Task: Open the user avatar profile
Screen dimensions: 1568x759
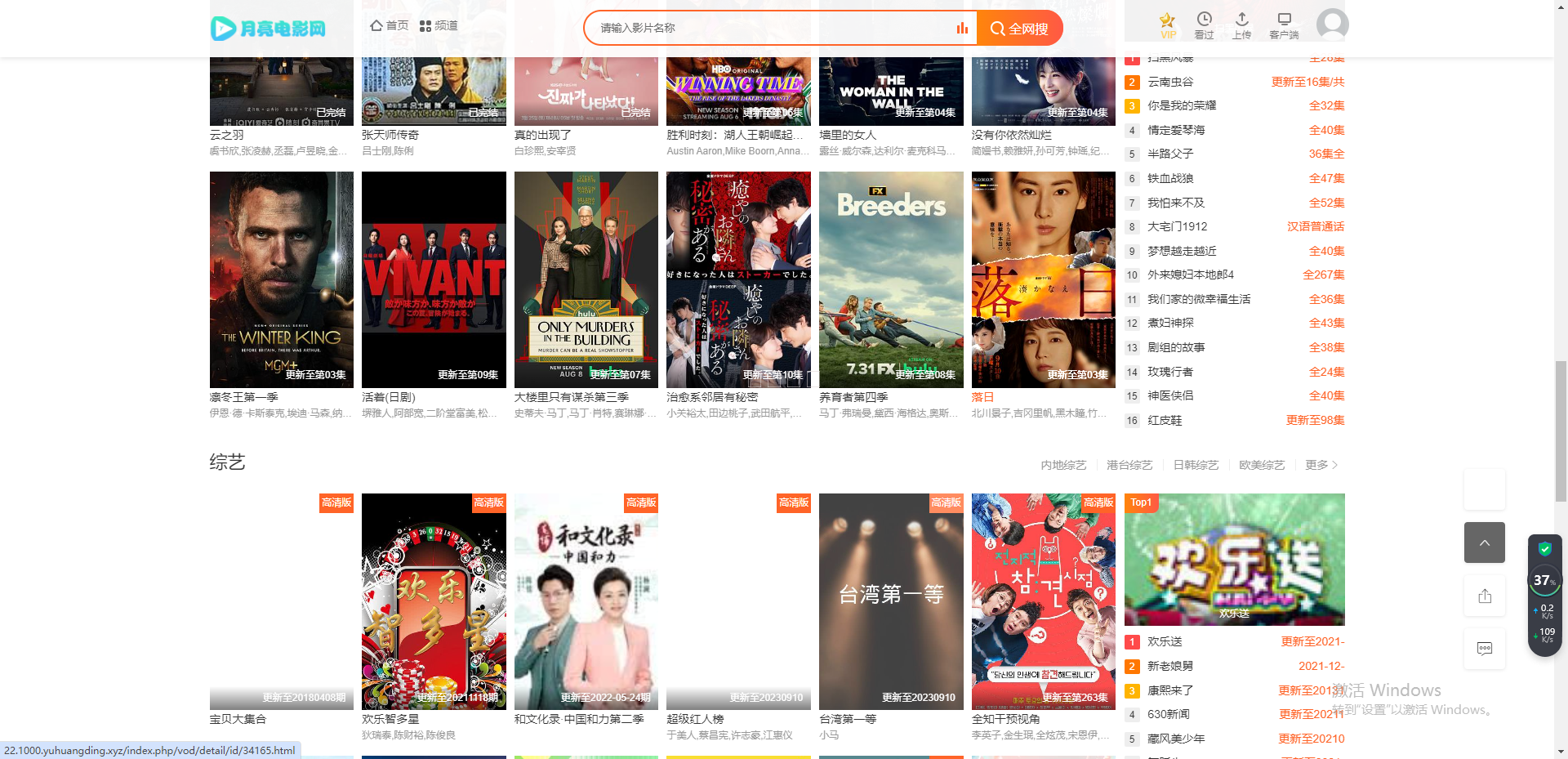Action: click(x=1332, y=25)
